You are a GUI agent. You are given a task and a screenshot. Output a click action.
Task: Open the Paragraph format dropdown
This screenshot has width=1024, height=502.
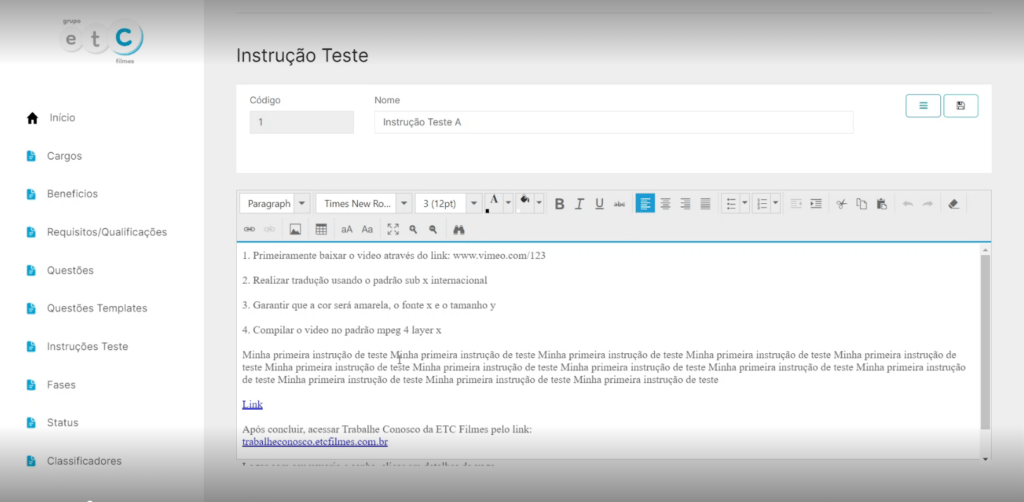[x=275, y=204]
